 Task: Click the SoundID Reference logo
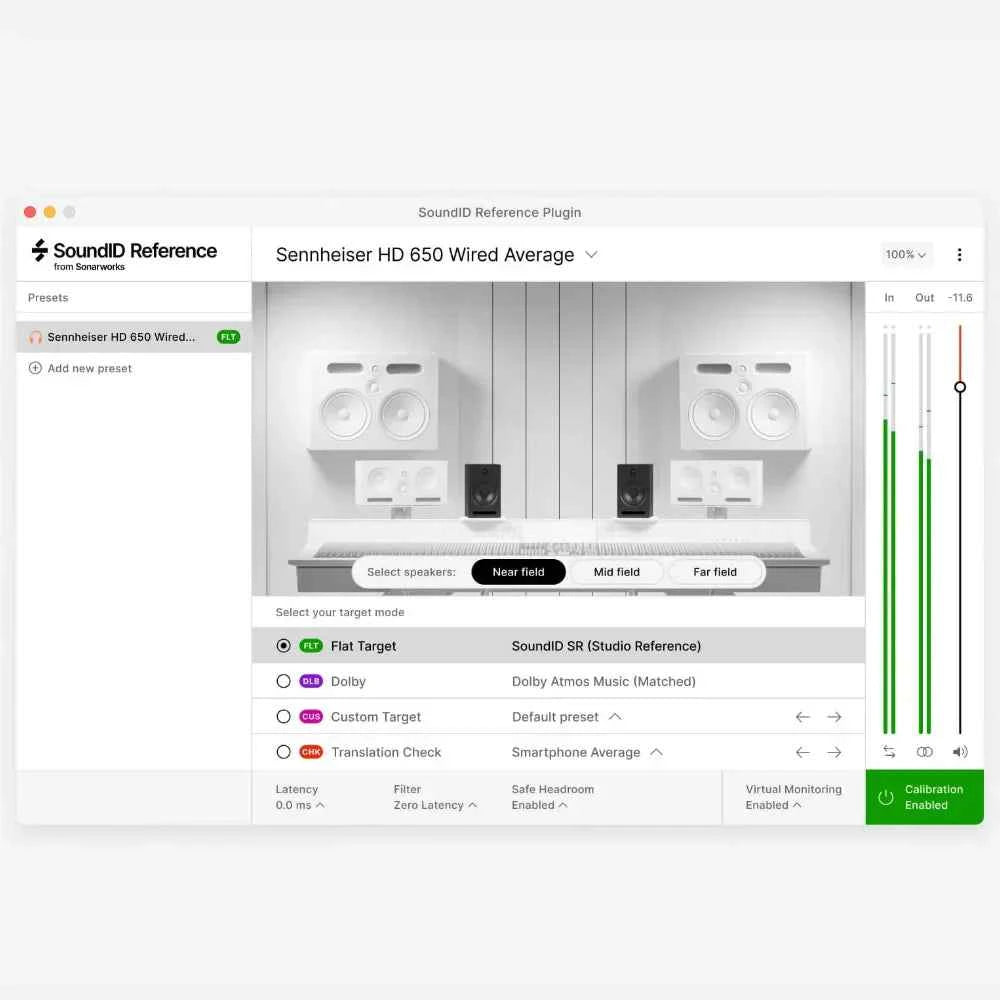(x=122, y=253)
